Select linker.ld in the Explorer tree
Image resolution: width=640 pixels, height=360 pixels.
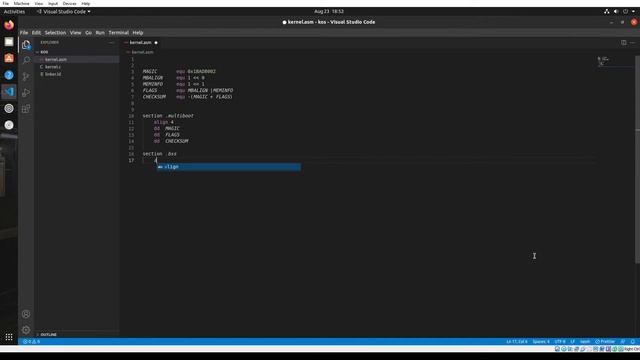77,74
